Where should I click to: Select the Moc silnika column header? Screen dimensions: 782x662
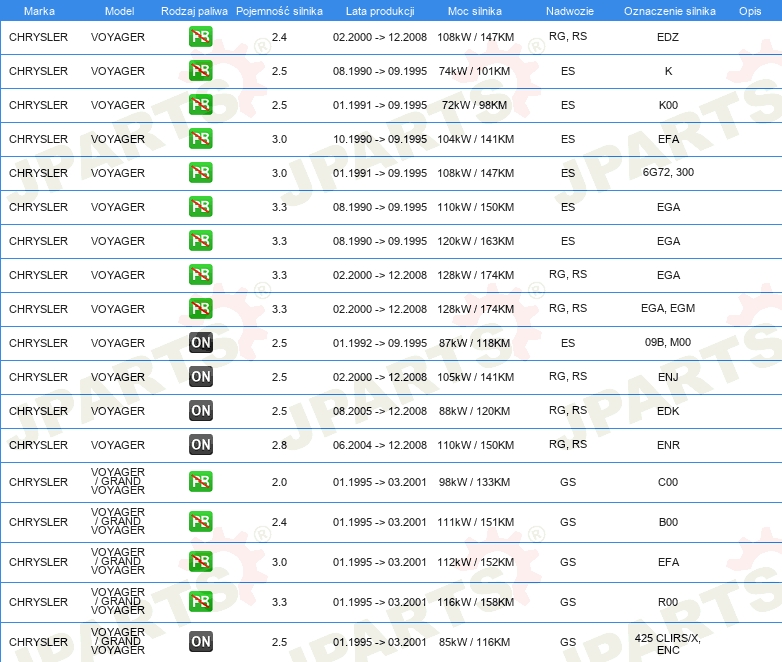click(x=475, y=10)
